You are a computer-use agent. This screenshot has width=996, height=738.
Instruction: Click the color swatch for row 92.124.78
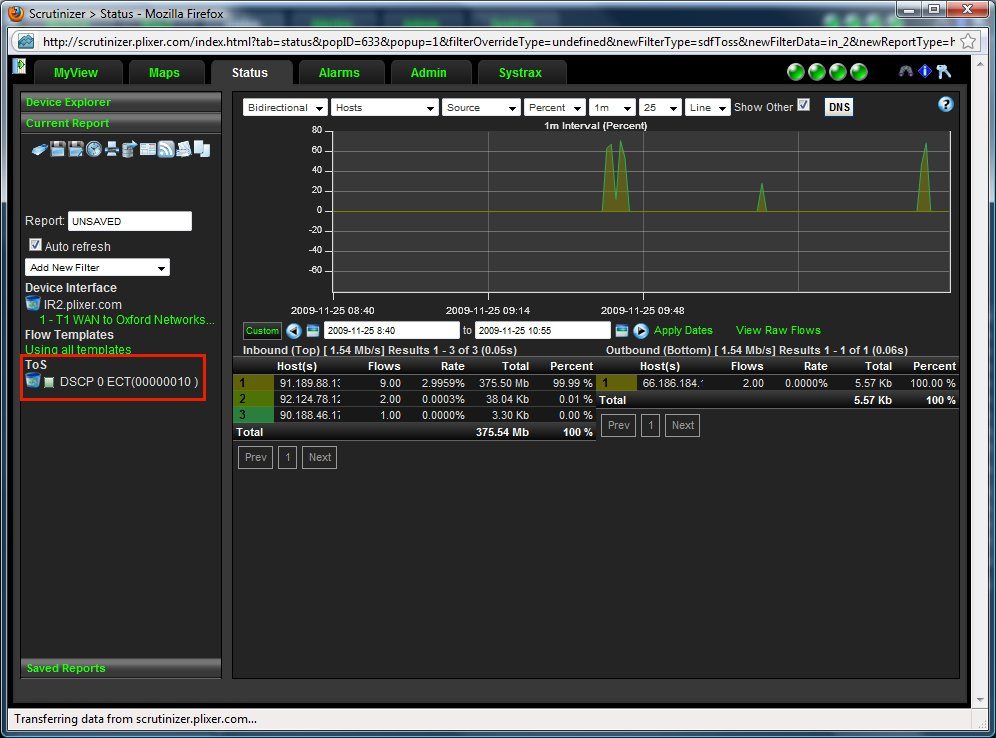pos(254,399)
